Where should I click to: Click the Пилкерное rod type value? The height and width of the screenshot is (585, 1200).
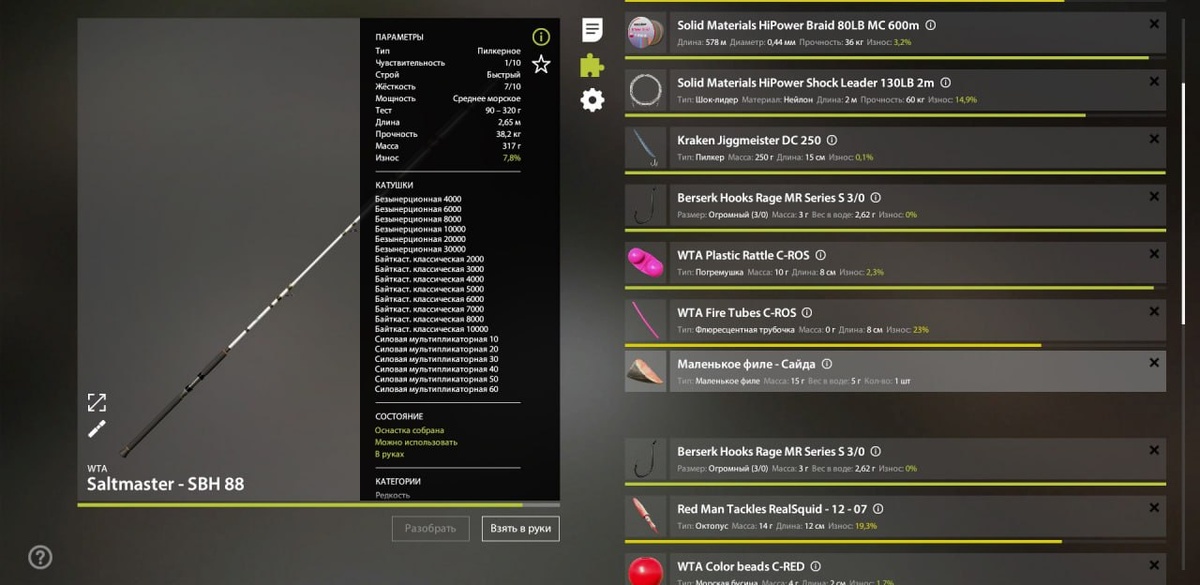499,50
